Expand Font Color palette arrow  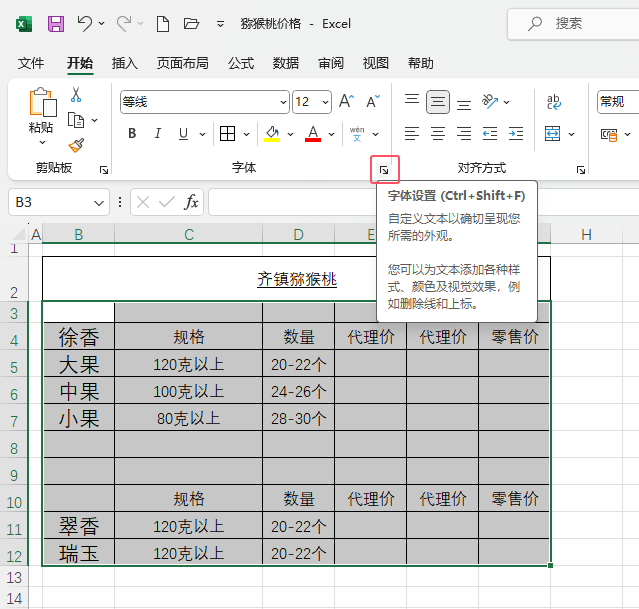pyautogui.click(x=332, y=134)
